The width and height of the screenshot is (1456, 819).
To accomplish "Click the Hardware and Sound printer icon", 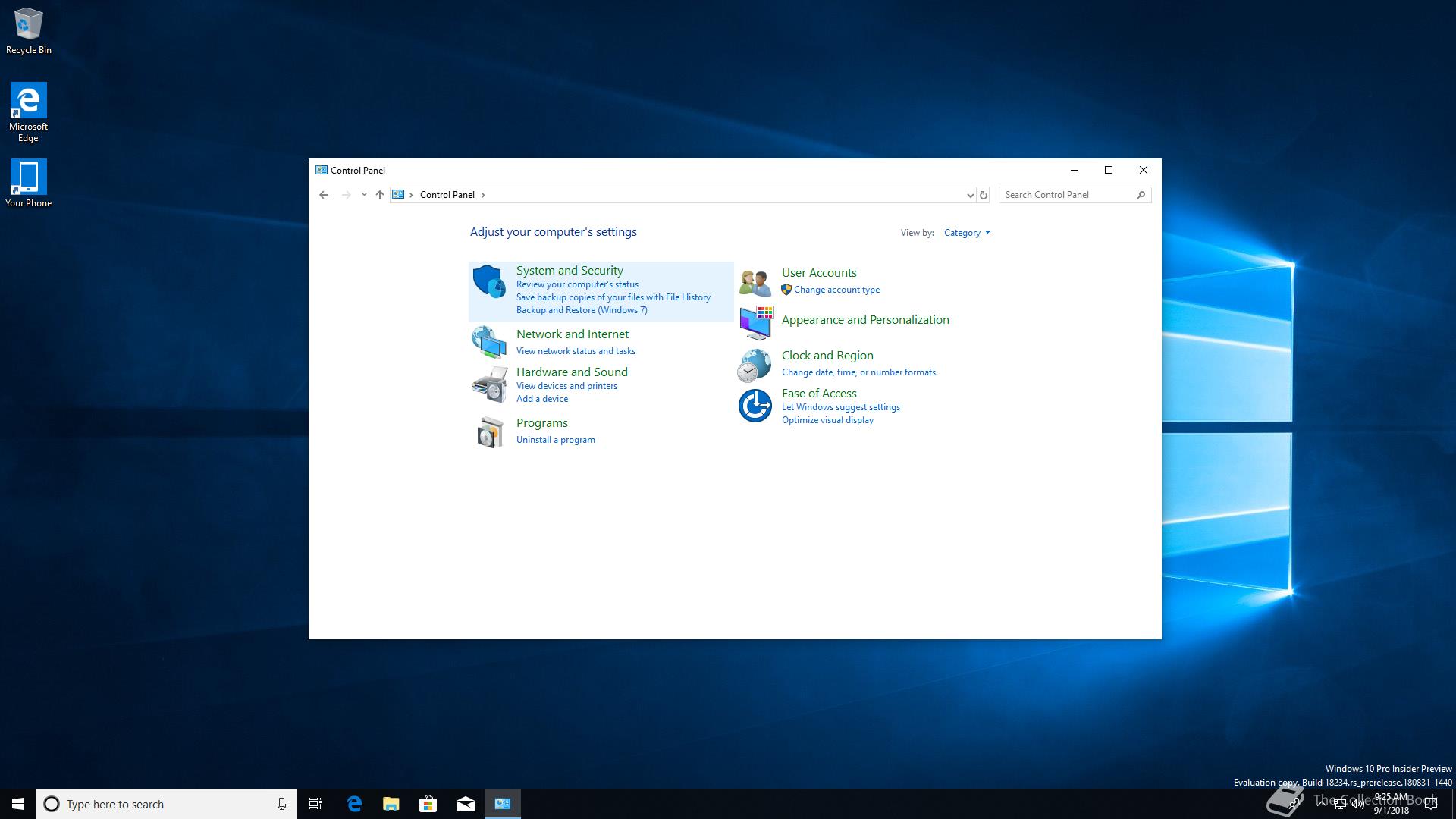I will tap(489, 384).
